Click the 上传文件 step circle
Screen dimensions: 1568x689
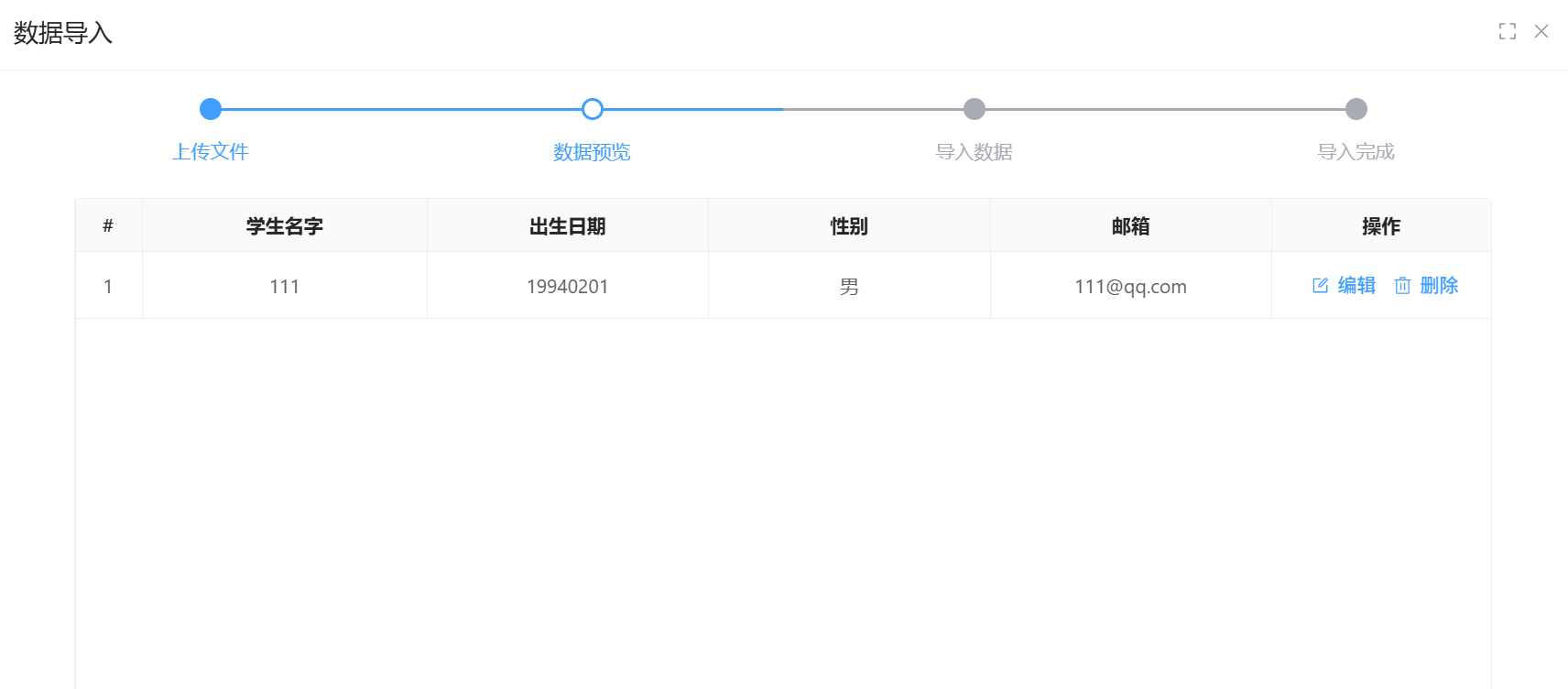[211, 109]
